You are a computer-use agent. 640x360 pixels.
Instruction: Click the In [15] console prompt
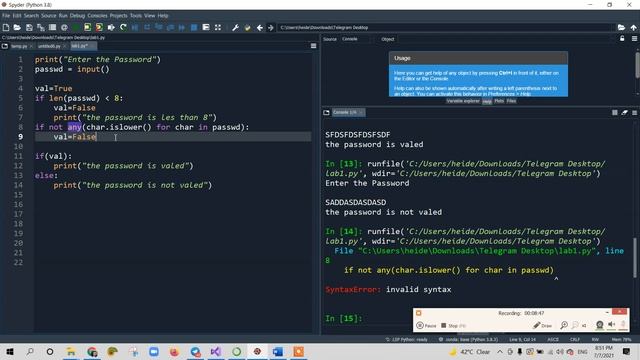pos(343,318)
